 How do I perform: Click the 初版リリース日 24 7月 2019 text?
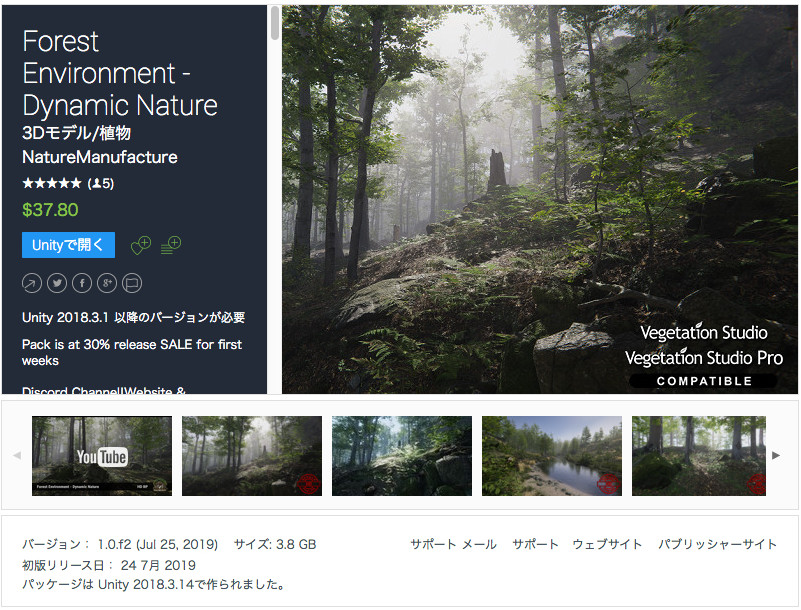point(109,565)
